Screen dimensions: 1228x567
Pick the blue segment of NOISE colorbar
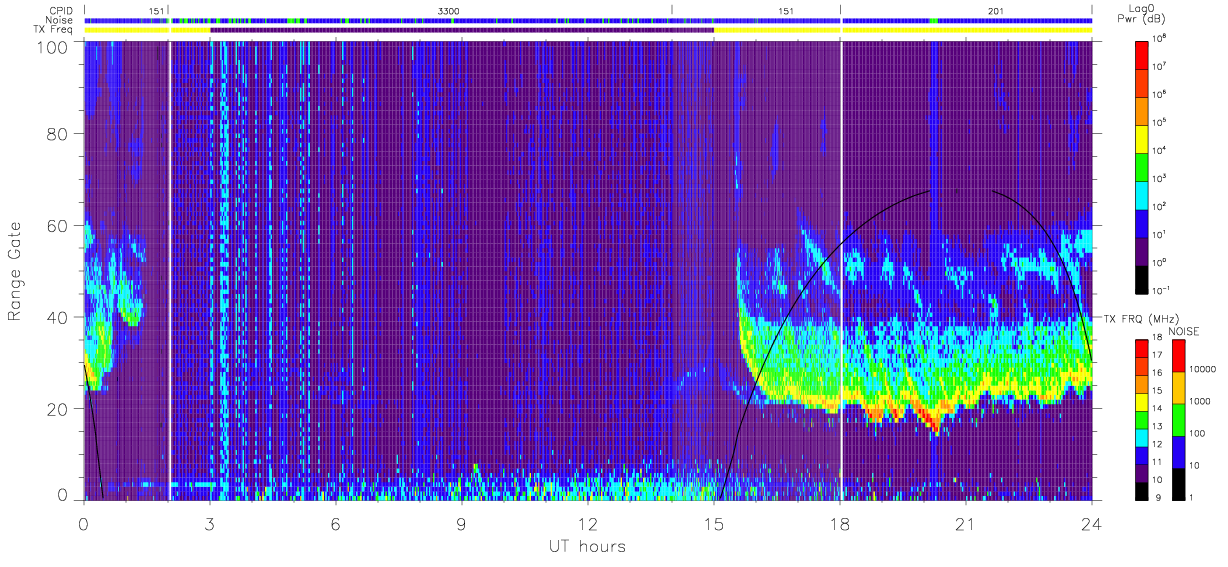[1178, 451]
